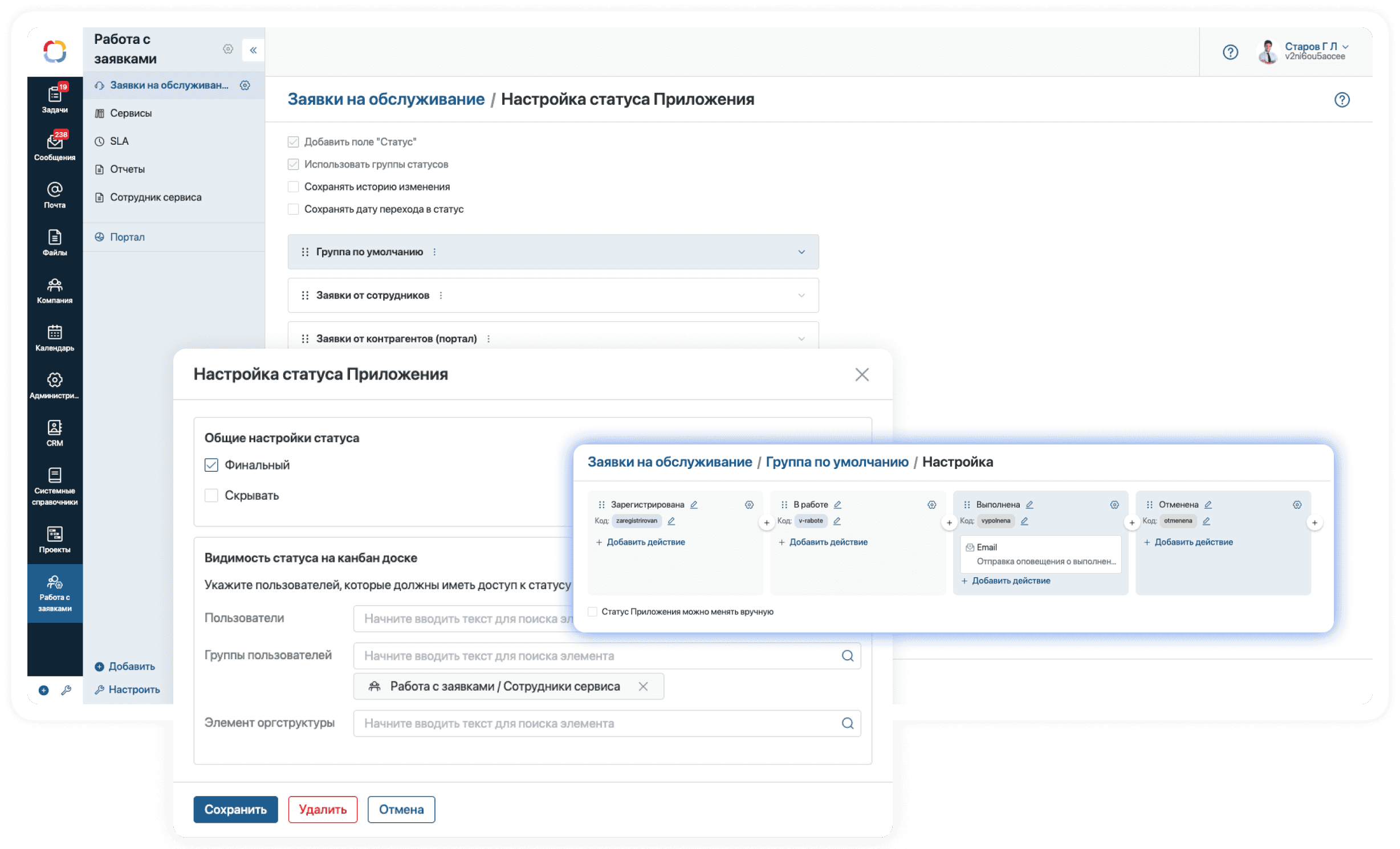Open Файлы in the left sidebar
The width and height of the screenshot is (1400, 849).
pyautogui.click(x=55, y=242)
